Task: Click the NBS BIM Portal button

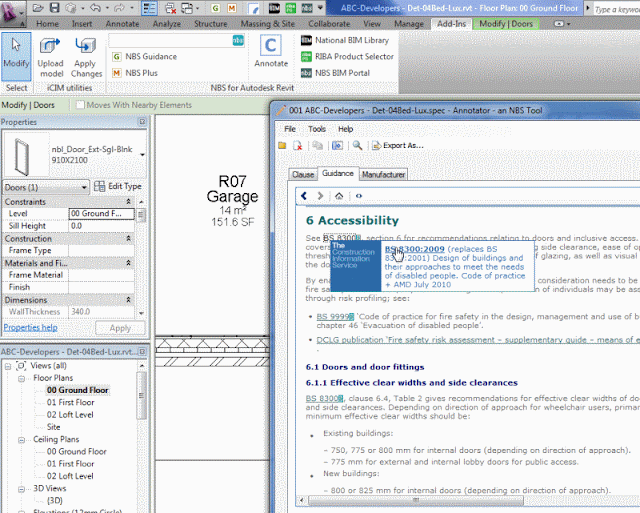Action: (x=336, y=73)
